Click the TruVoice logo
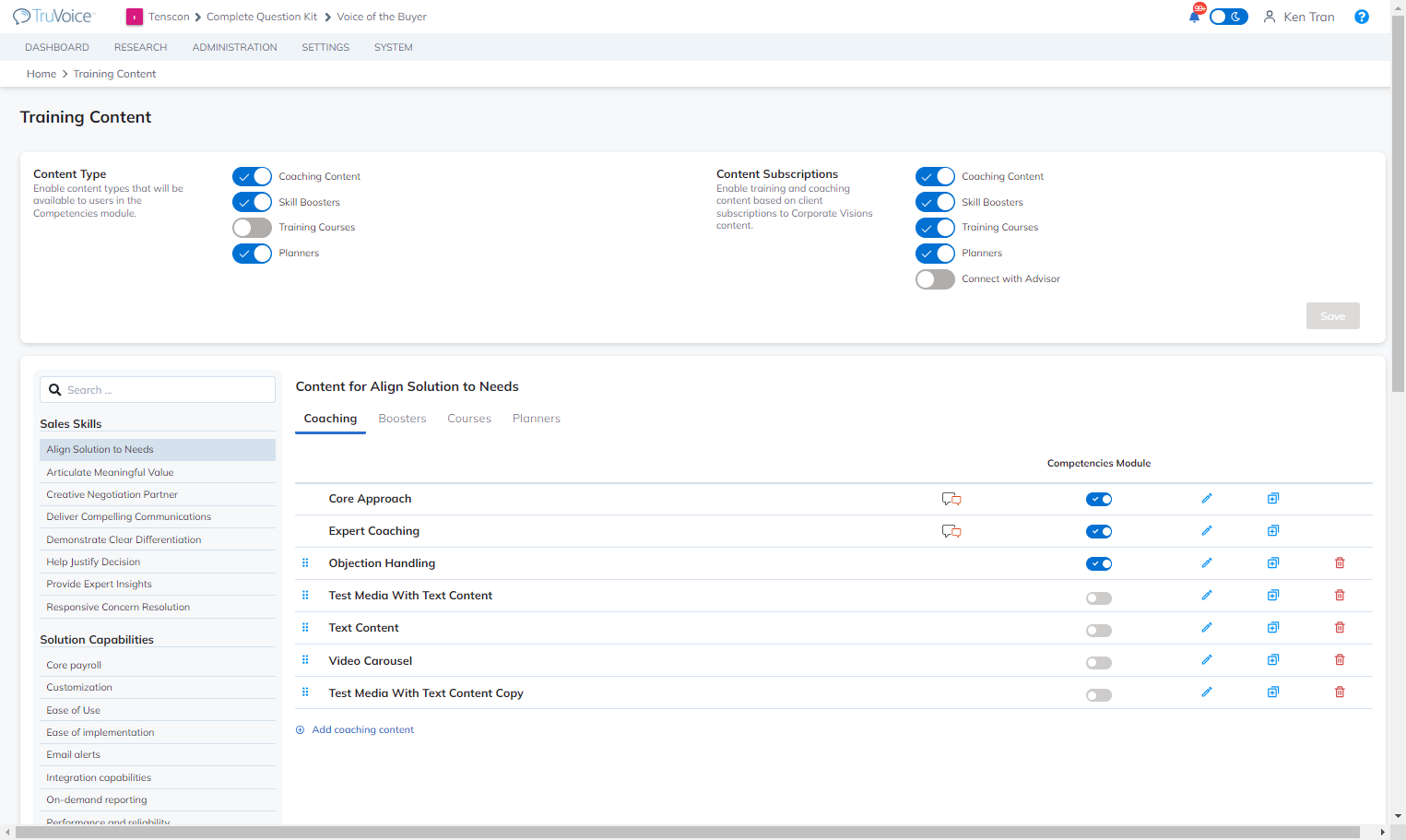 (53, 17)
